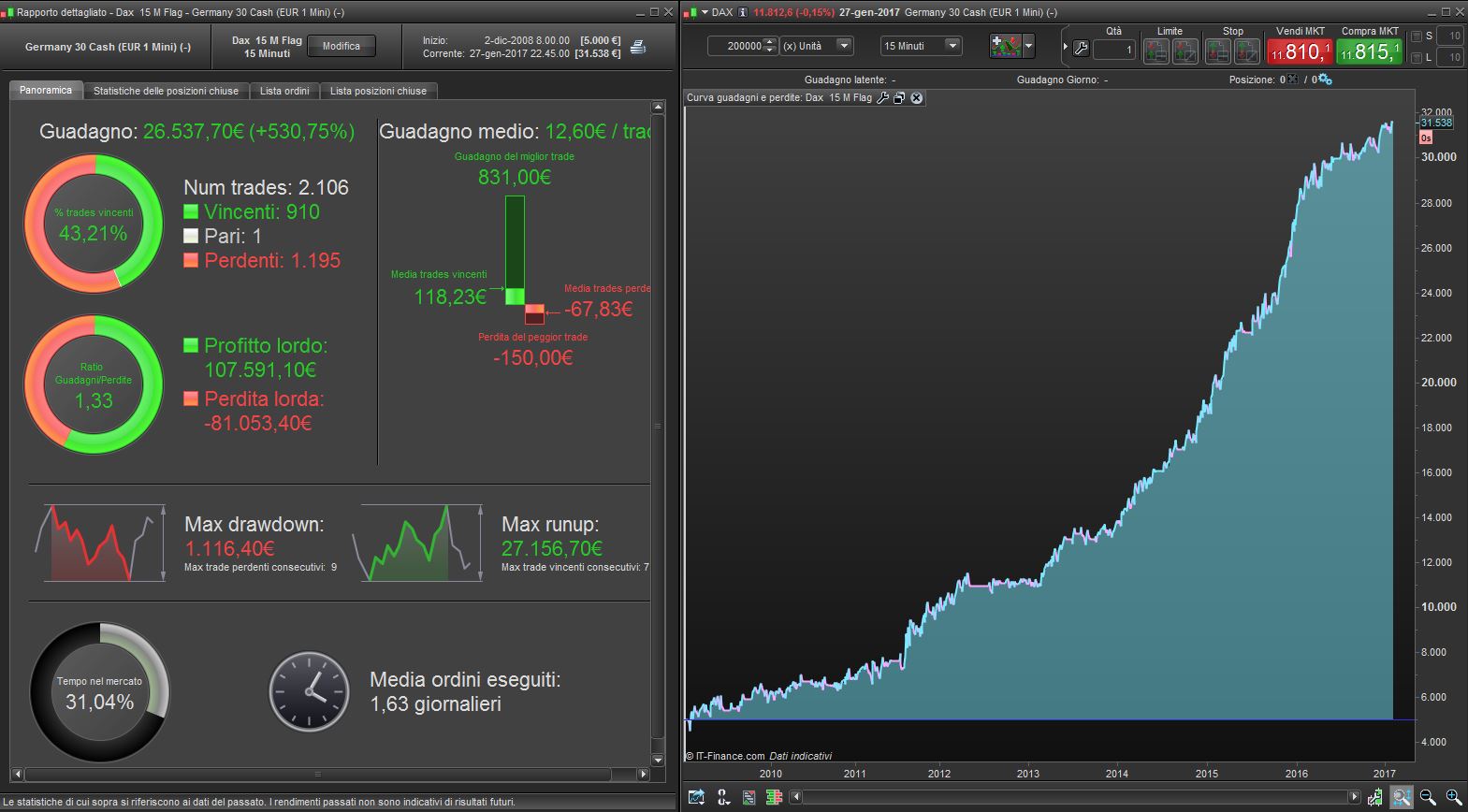
Task: Click the first Stop order icon
Action: pyautogui.click(x=1217, y=51)
